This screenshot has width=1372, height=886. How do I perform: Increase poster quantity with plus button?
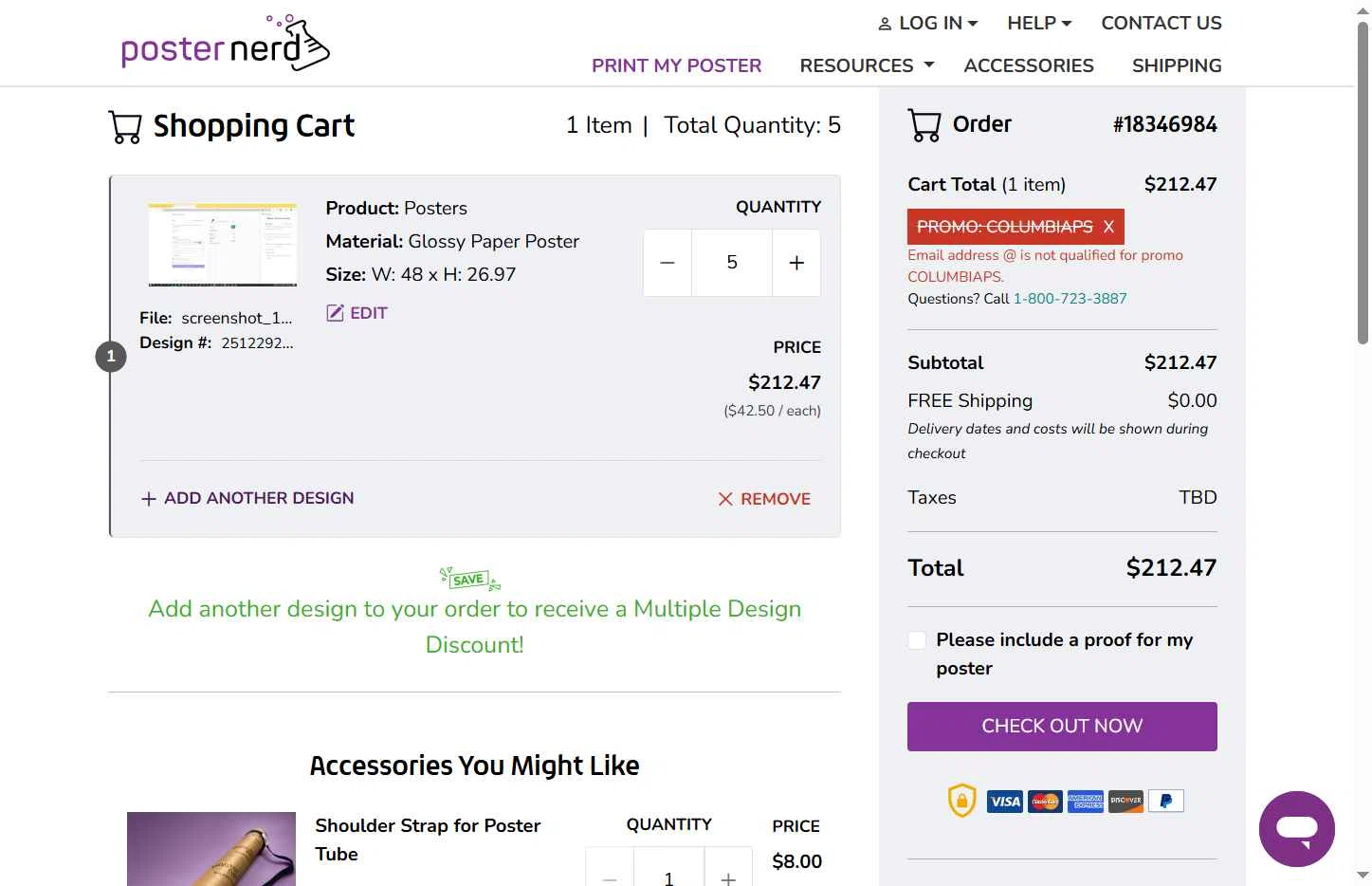[x=796, y=263]
